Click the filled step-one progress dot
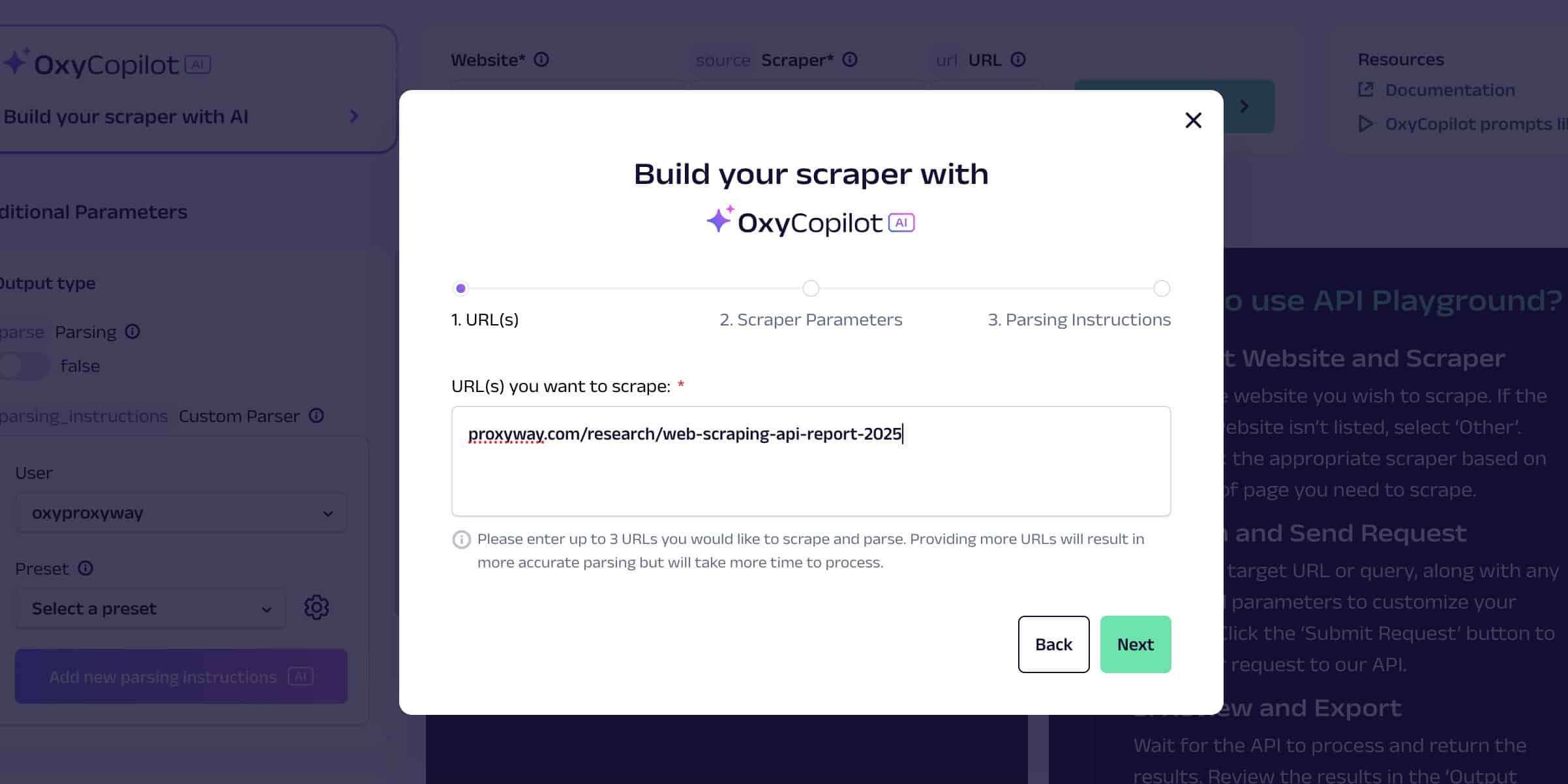The width and height of the screenshot is (1568, 784). point(461,288)
